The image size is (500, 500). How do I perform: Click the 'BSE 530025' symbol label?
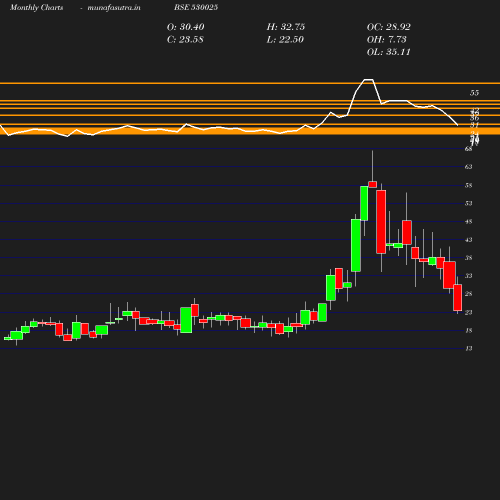pyautogui.click(x=196, y=7)
